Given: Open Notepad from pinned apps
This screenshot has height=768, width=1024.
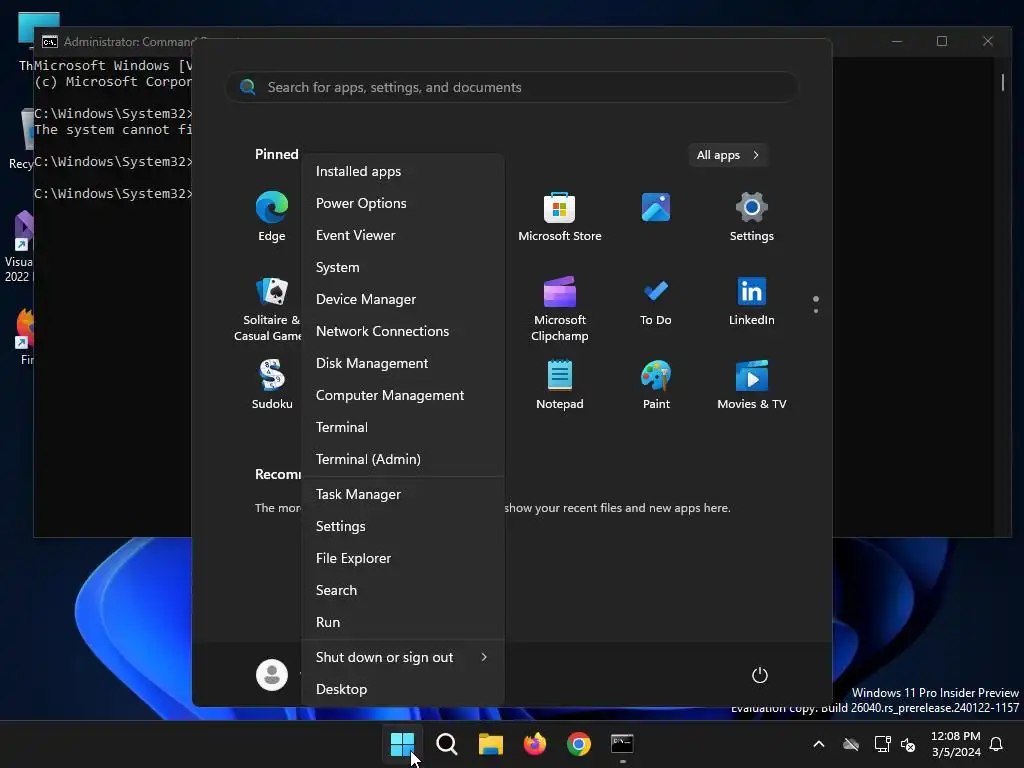Looking at the screenshot, I should 560,385.
